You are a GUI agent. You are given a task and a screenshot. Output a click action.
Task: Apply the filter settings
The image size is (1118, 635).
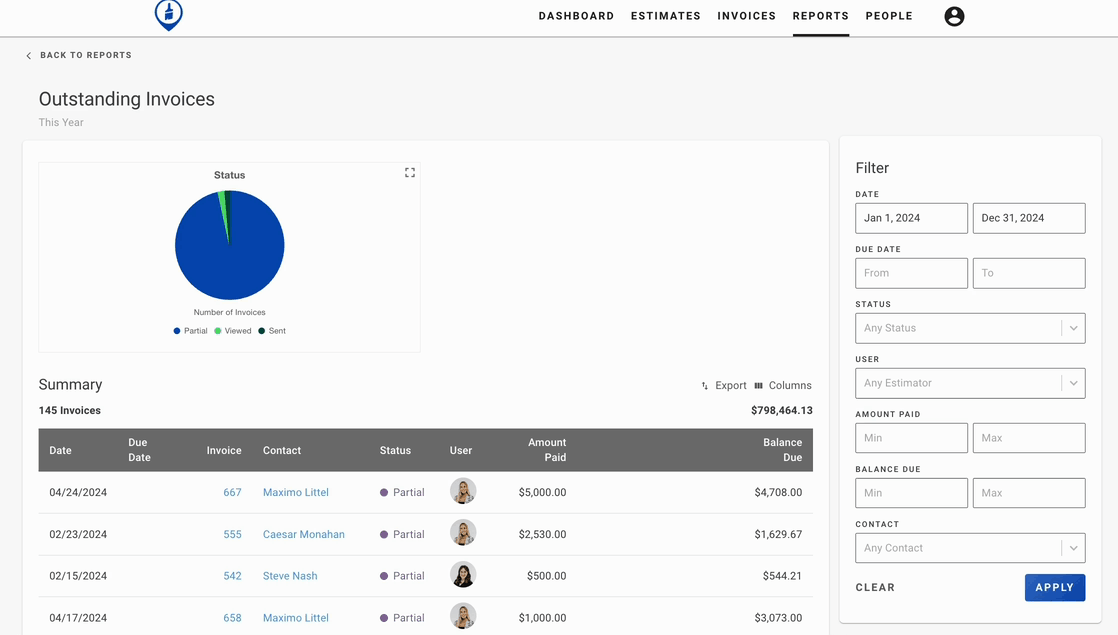click(x=1055, y=587)
